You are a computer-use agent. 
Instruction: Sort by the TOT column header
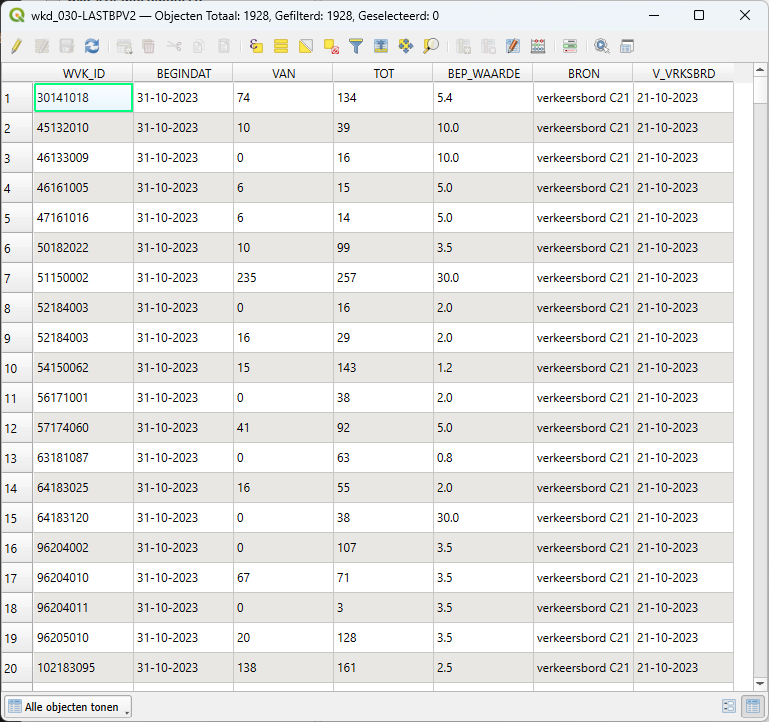pos(384,73)
